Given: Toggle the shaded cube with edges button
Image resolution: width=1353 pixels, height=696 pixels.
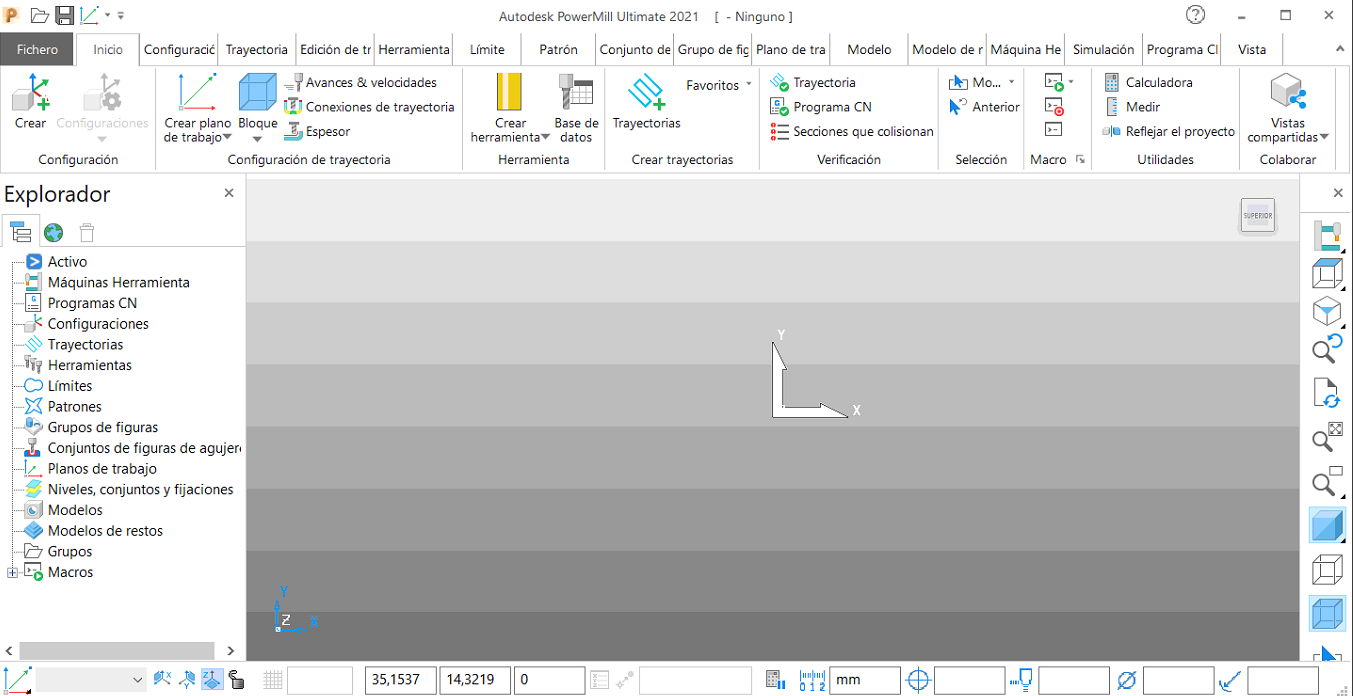Looking at the screenshot, I should pyautogui.click(x=1327, y=613).
